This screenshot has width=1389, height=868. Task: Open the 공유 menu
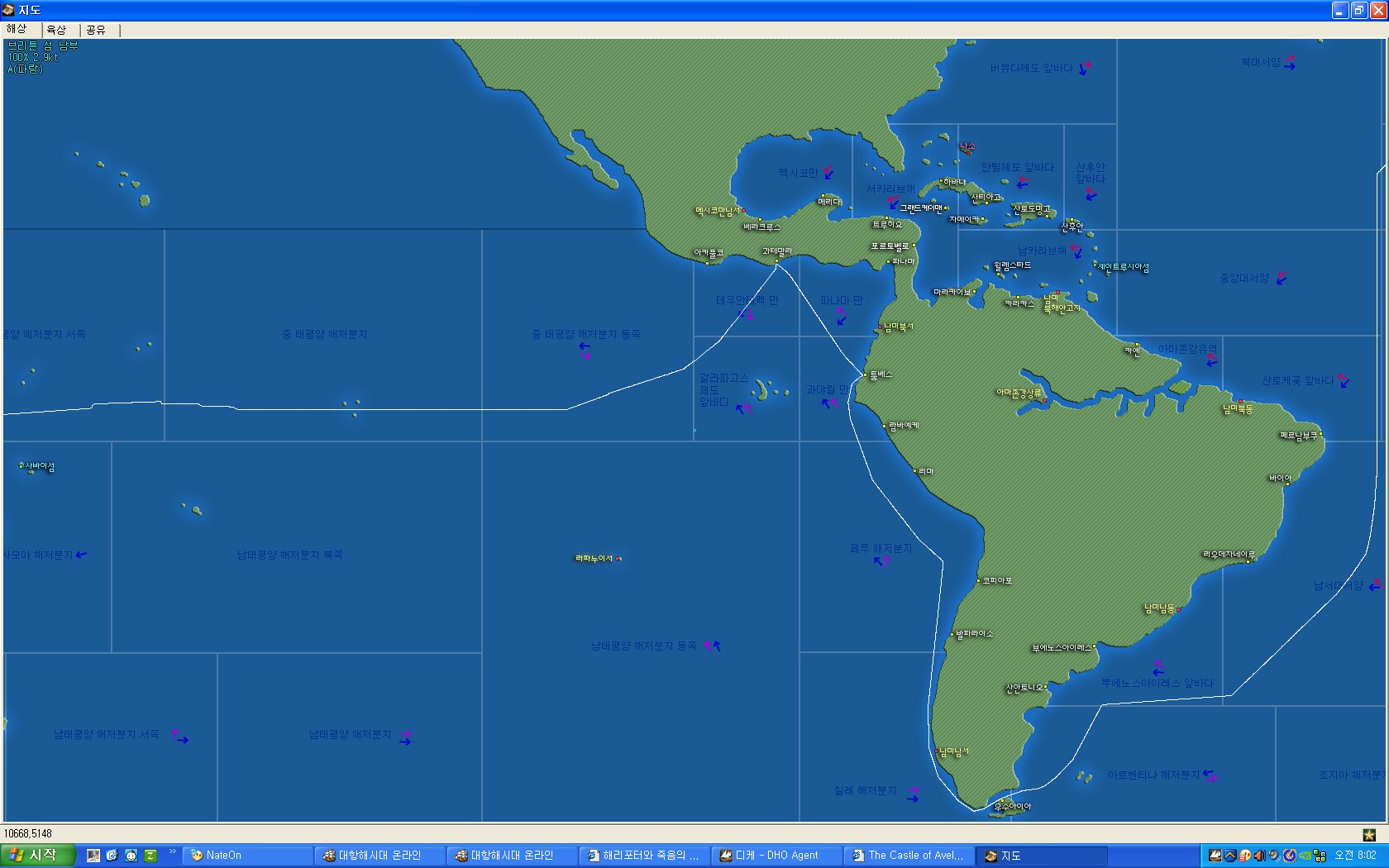coord(96,30)
